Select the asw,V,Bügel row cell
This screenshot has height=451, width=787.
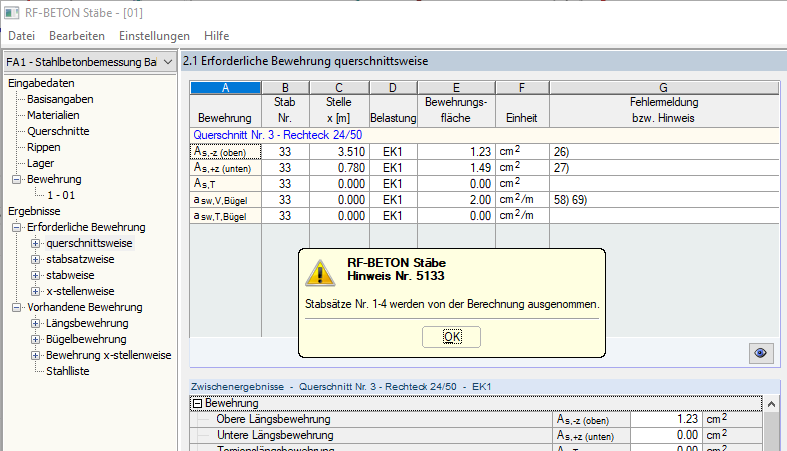[x=225, y=200]
